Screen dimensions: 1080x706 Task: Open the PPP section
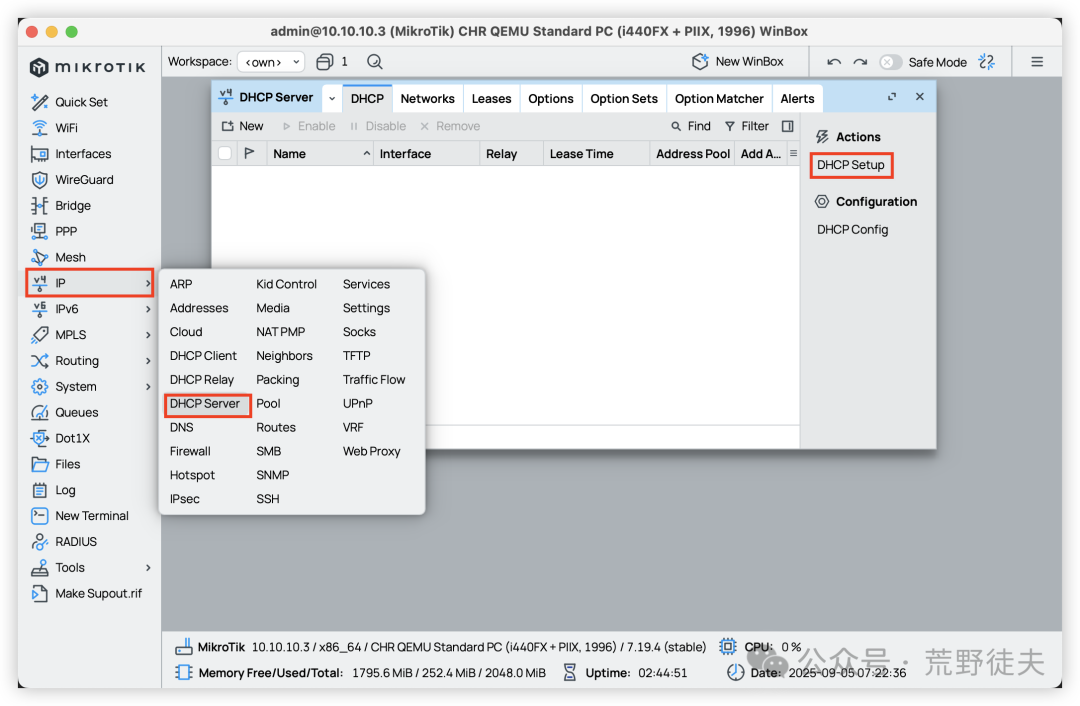(x=54, y=231)
